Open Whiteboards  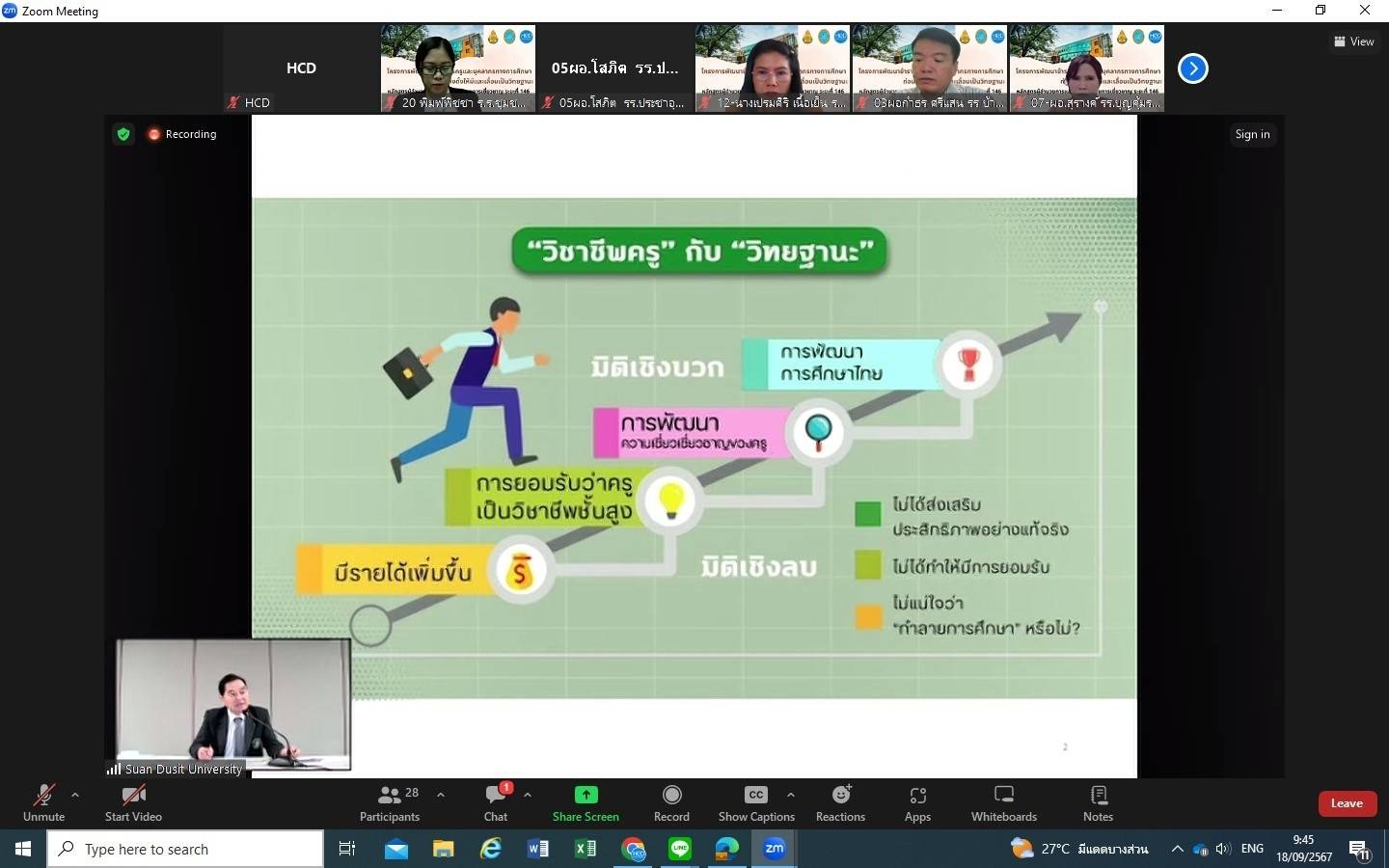[1003, 802]
